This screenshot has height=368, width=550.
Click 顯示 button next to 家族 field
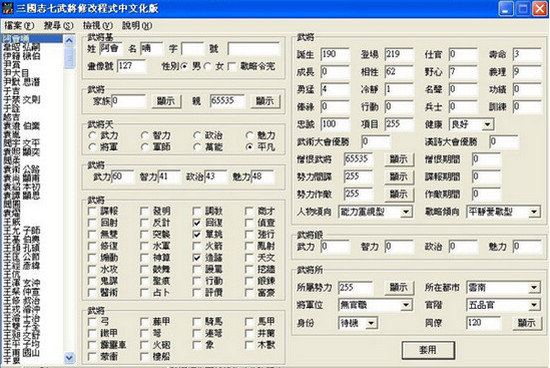(x=167, y=101)
